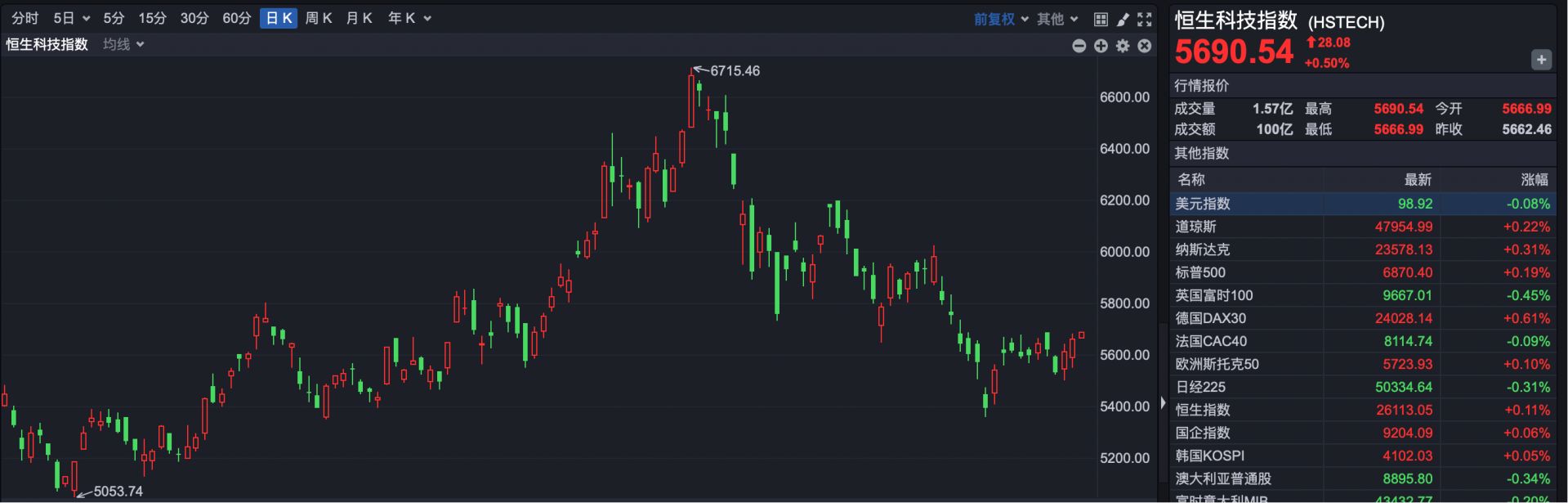This screenshot has height=503, width=1568.
Task: Open the multi-chart grid layout icon
Action: click(1101, 19)
